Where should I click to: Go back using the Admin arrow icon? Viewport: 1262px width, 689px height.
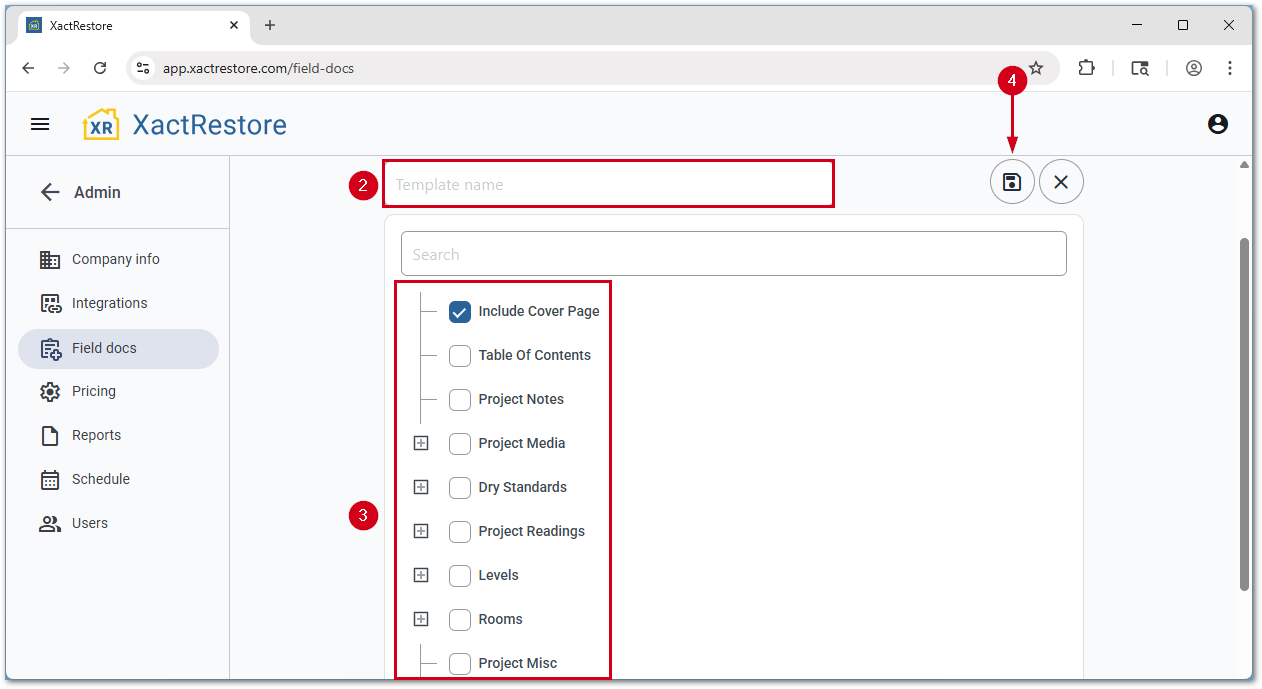50,192
